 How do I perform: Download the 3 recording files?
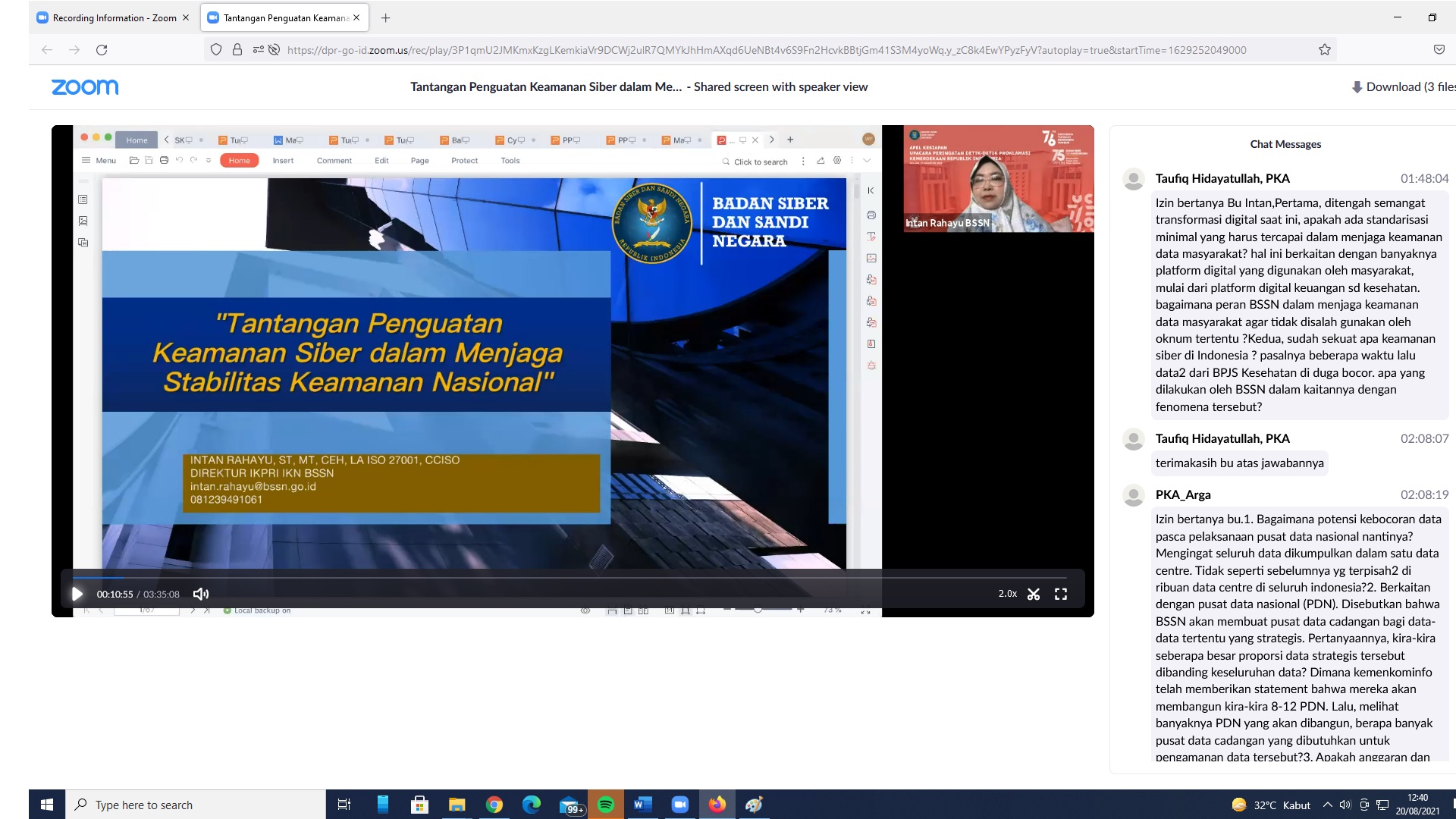[x=1404, y=86]
